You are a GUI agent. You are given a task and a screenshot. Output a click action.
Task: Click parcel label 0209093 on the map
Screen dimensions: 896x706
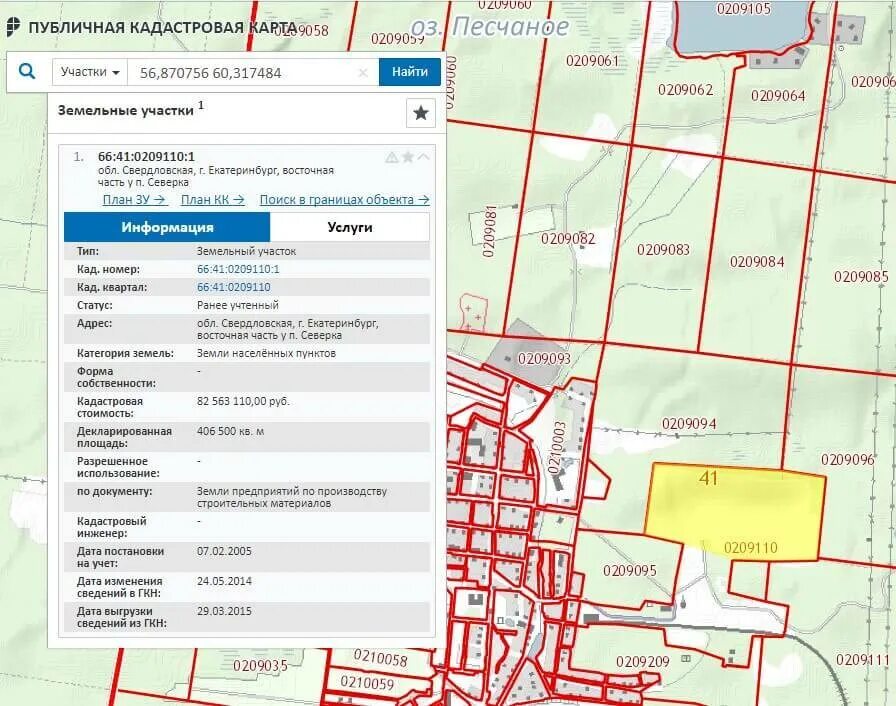(x=544, y=355)
